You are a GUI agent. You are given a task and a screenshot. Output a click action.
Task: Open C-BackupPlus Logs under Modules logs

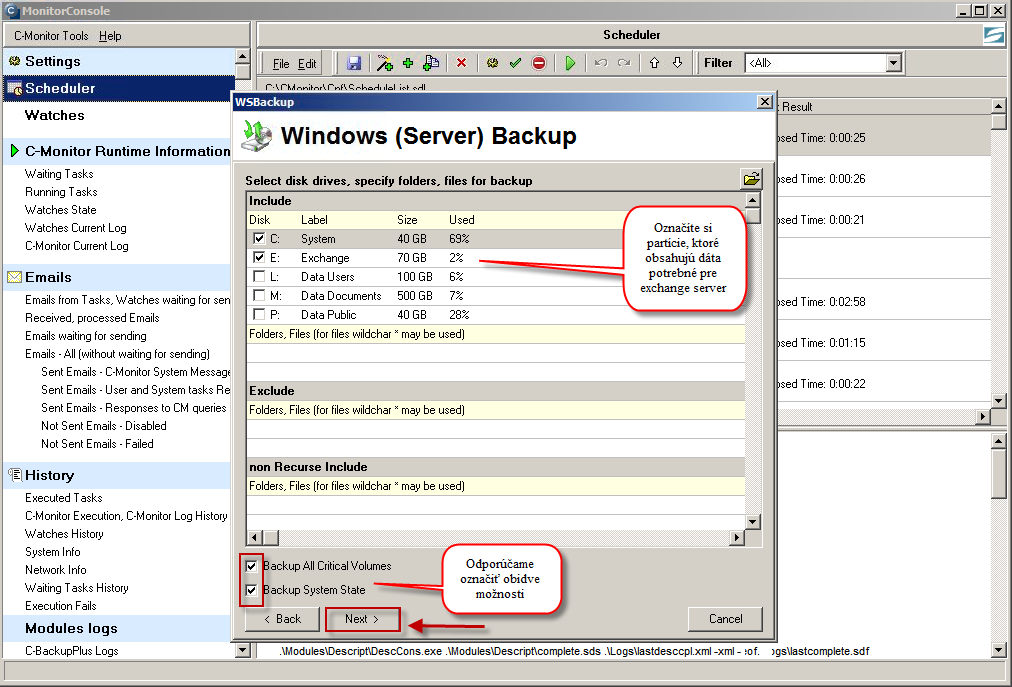(x=71, y=651)
